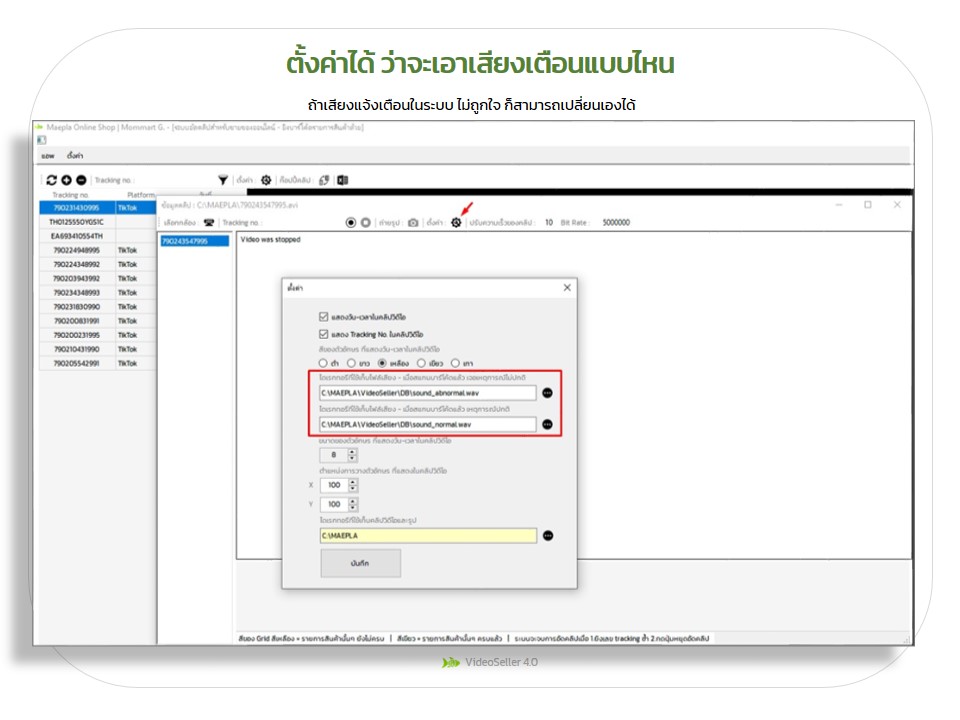Click the camera snapshot icon
960x720 pixels.
pyautogui.click(x=413, y=223)
